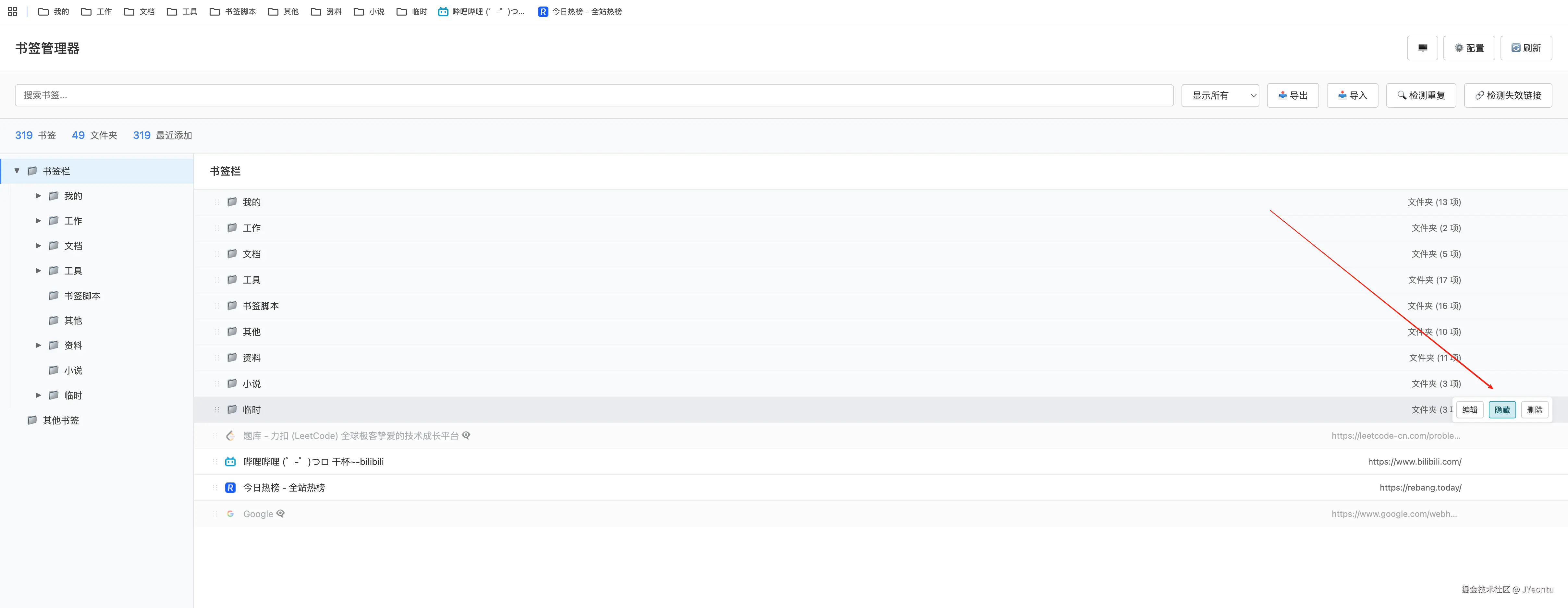The width and height of the screenshot is (1568, 608).
Task: Open the 显示所有 filter dropdown
Action: tap(1220, 96)
